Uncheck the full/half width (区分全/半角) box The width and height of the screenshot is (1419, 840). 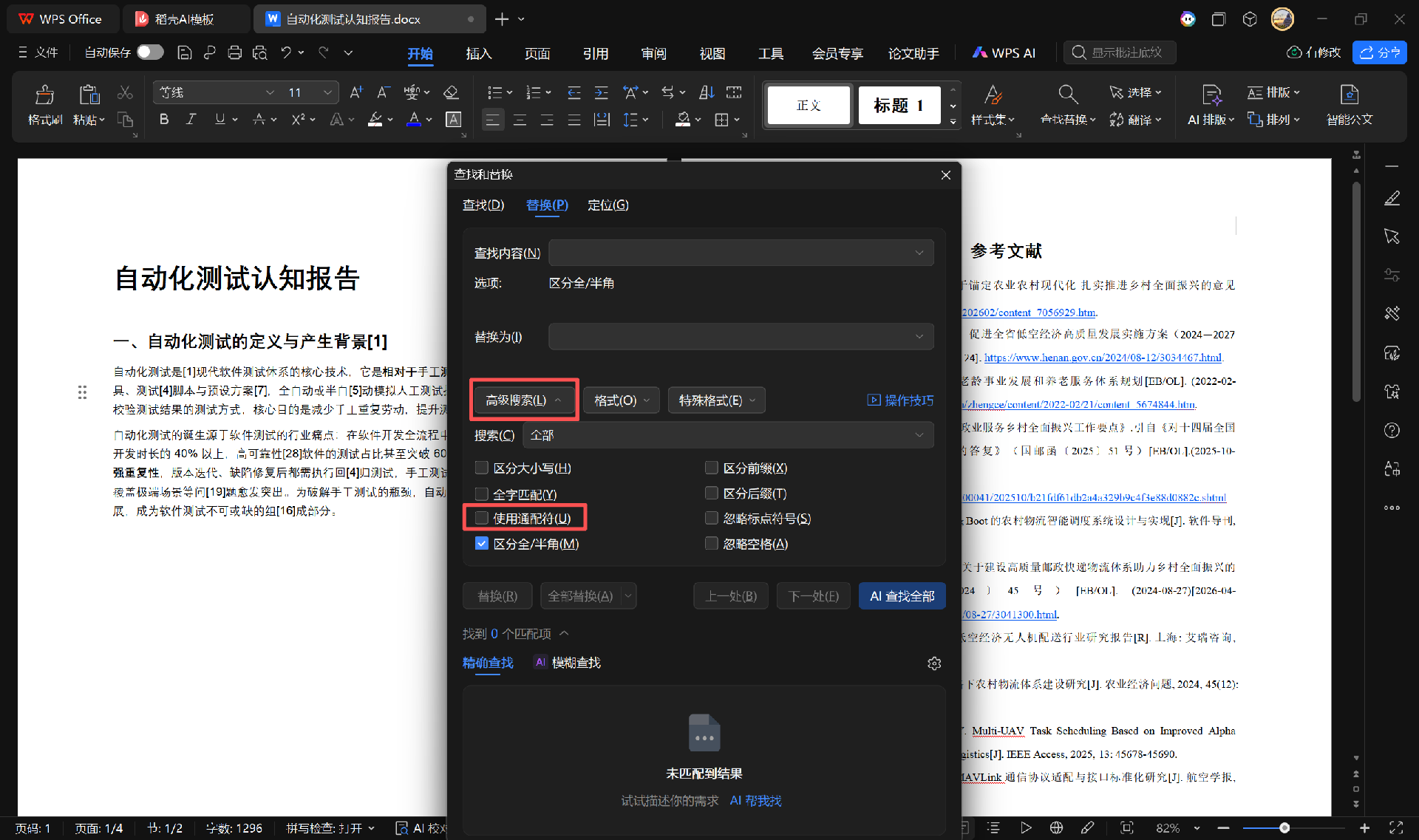(482, 543)
